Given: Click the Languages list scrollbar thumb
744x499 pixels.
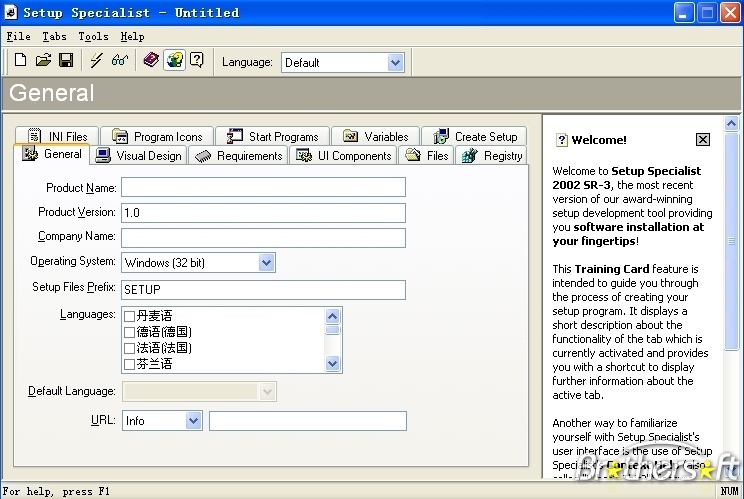Looking at the screenshot, I should click(x=333, y=330).
